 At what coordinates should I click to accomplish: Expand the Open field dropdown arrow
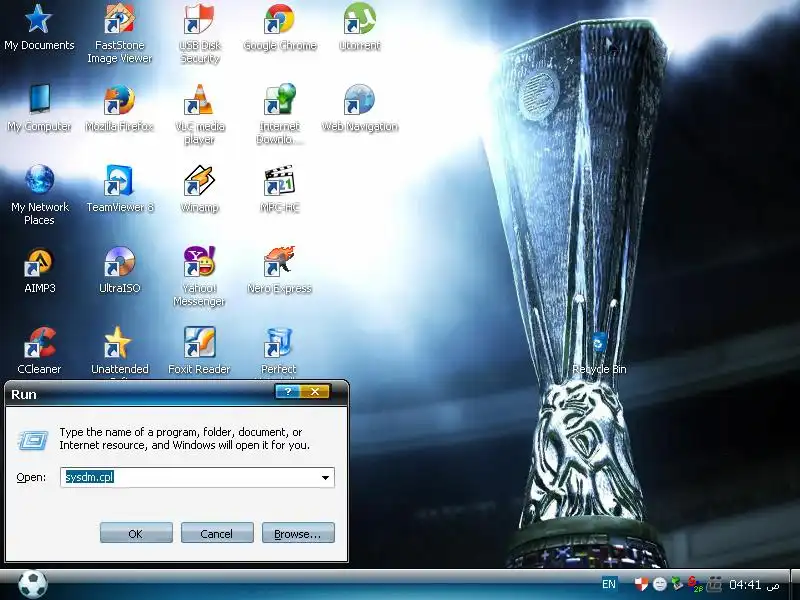(x=325, y=478)
